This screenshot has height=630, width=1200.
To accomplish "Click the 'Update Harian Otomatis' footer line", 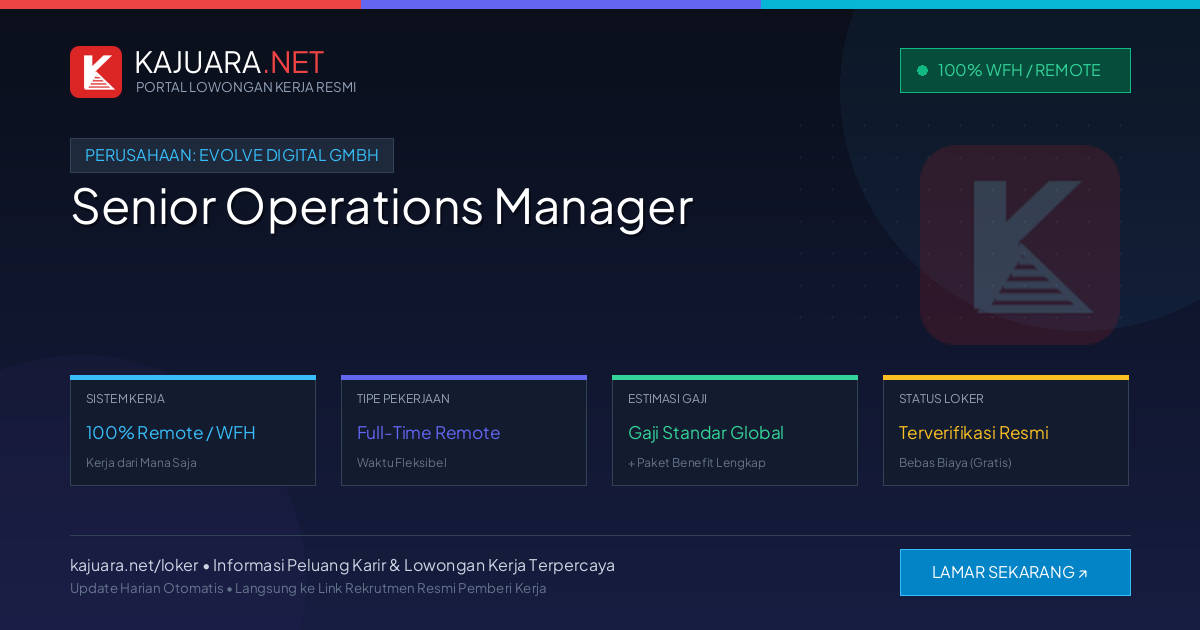I will (308, 588).
